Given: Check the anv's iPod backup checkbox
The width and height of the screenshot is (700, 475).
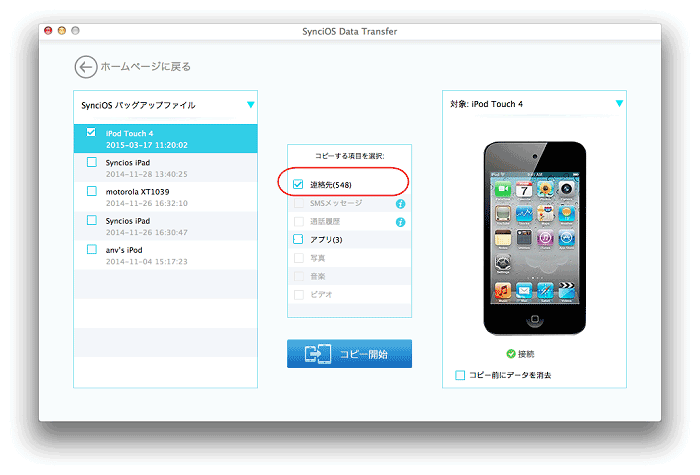Looking at the screenshot, I should 92,249.
